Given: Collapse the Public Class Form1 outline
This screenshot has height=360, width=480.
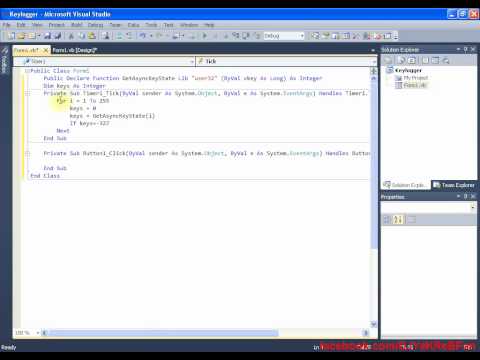Looking at the screenshot, I should 27,71.
